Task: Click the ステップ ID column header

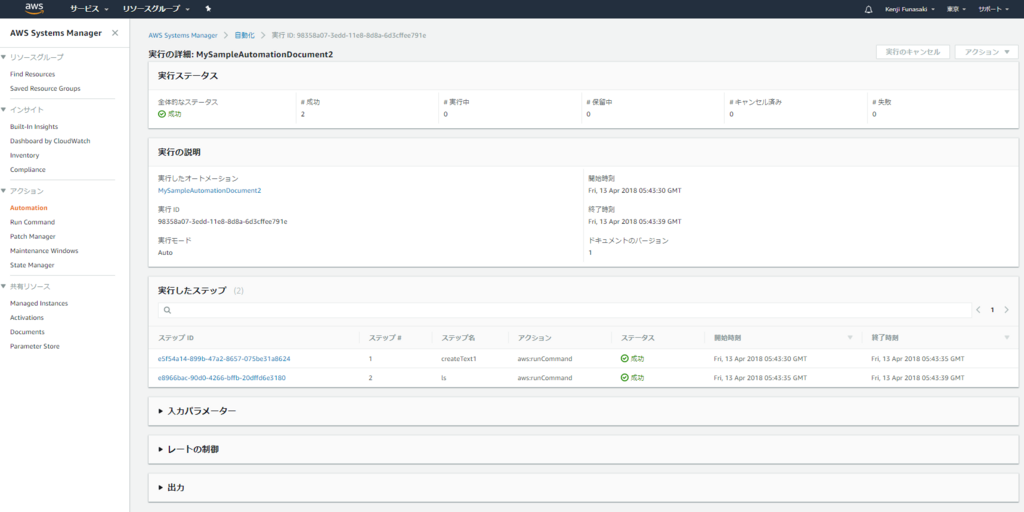Action: (x=176, y=338)
